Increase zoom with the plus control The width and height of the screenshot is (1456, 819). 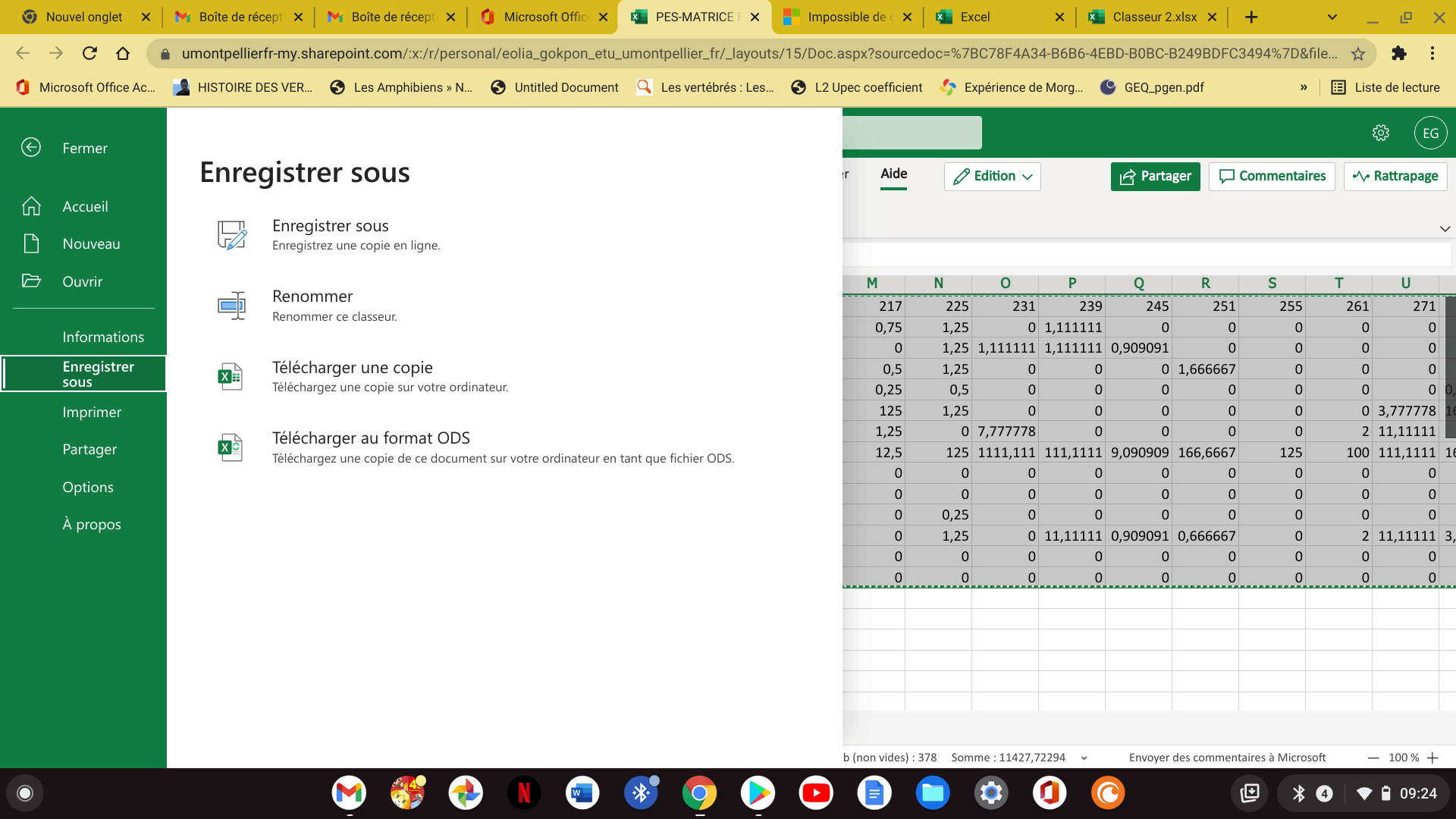click(x=1432, y=758)
